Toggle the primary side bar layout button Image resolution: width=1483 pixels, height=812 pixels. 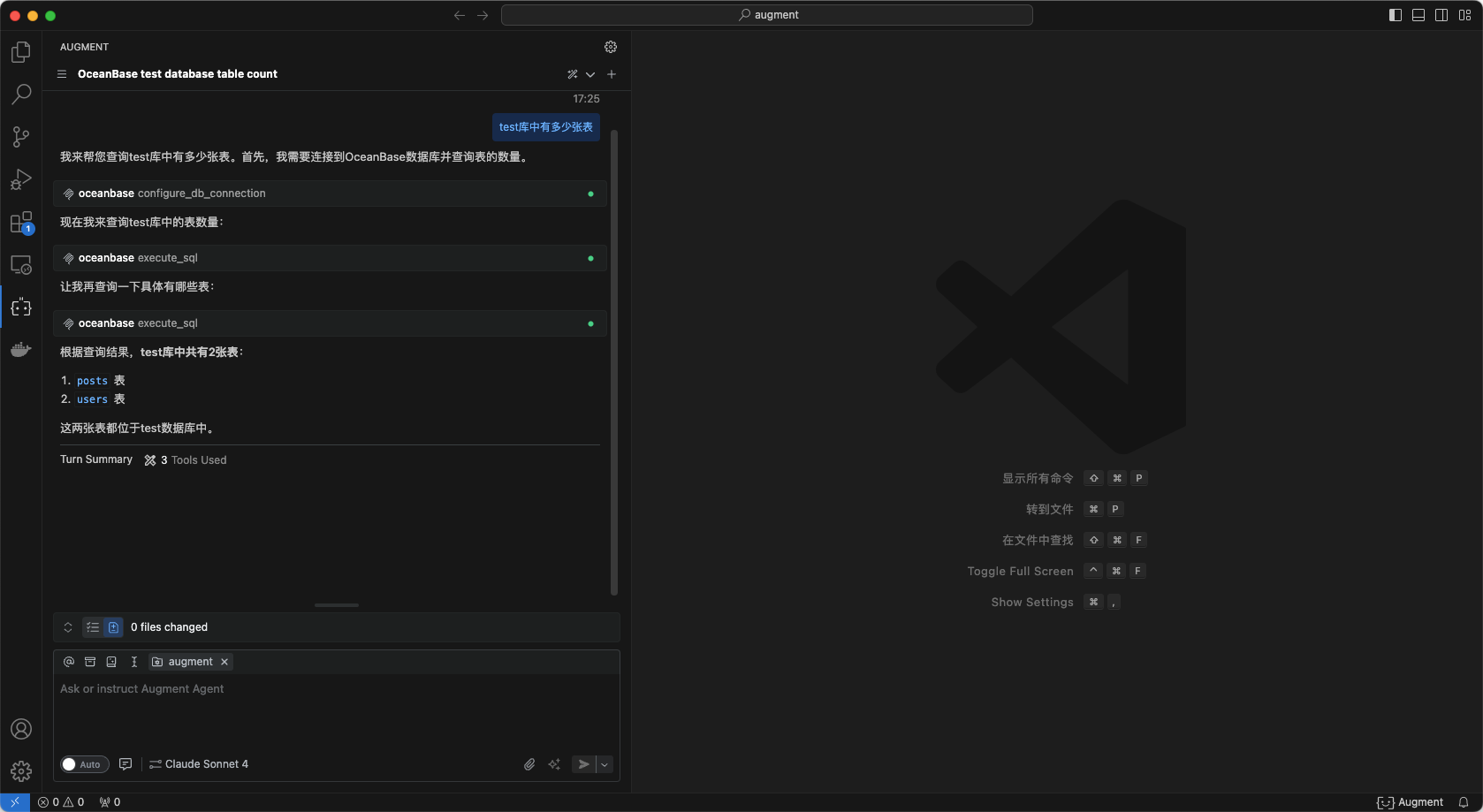[x=1396, y=15]
